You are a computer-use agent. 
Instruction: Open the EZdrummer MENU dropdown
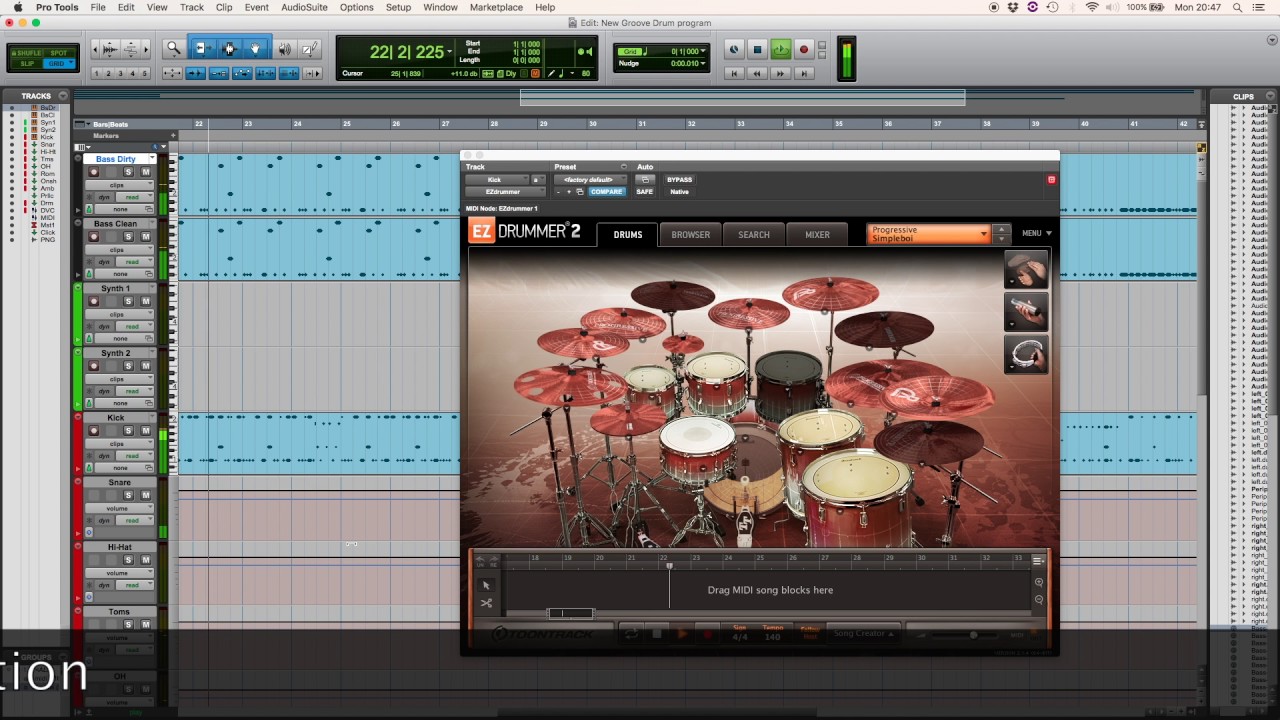(x=1037, y=234)
